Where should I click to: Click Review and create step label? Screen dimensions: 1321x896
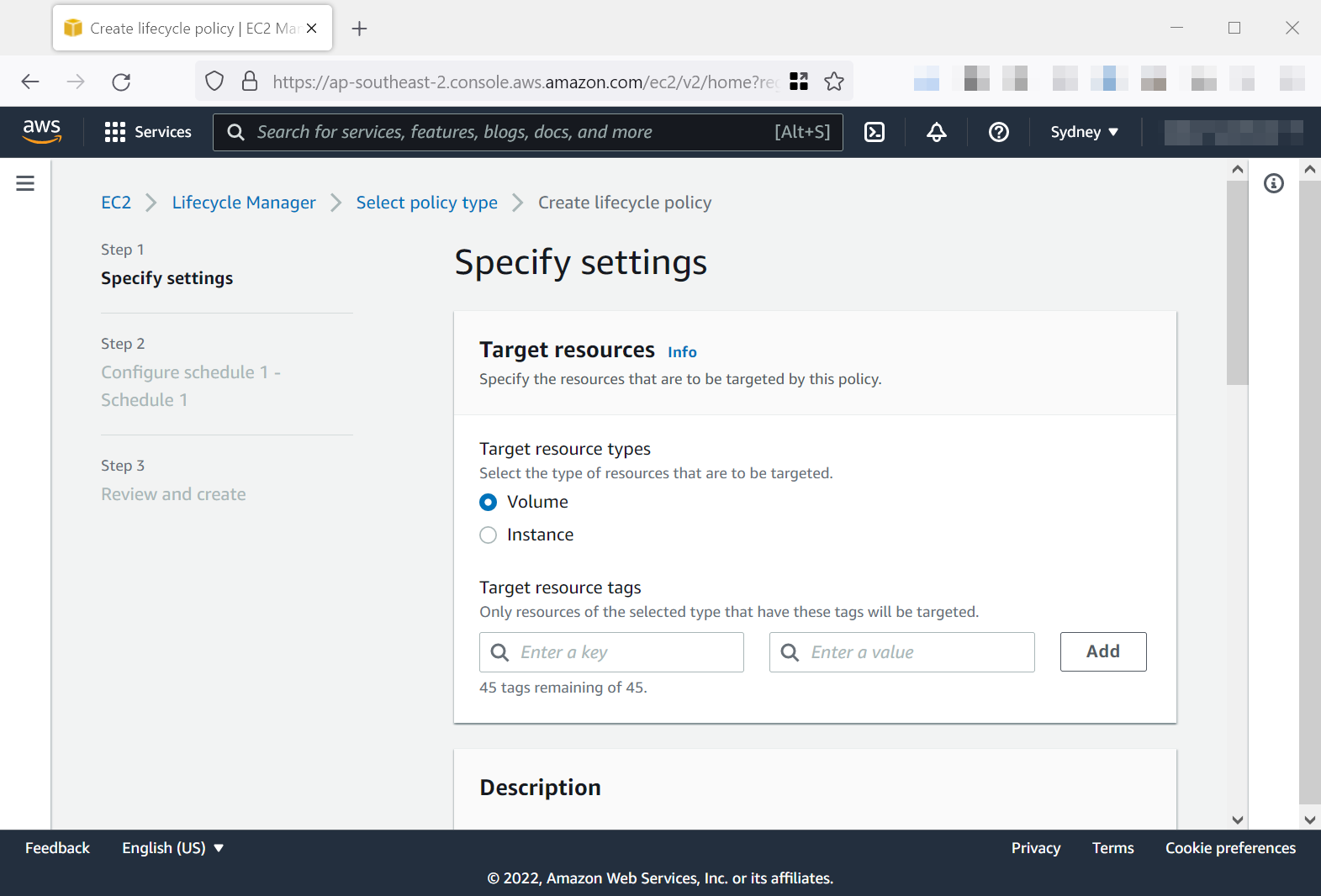pos(173,494)
